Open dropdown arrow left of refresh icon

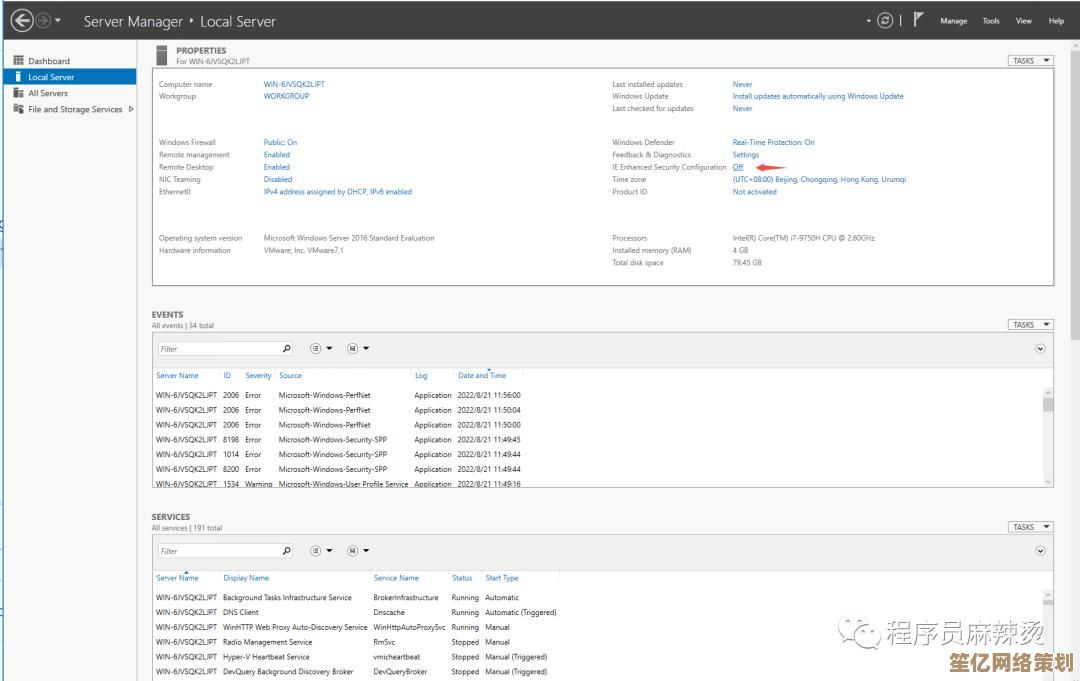pyautogui.click(x=869, y=21)
